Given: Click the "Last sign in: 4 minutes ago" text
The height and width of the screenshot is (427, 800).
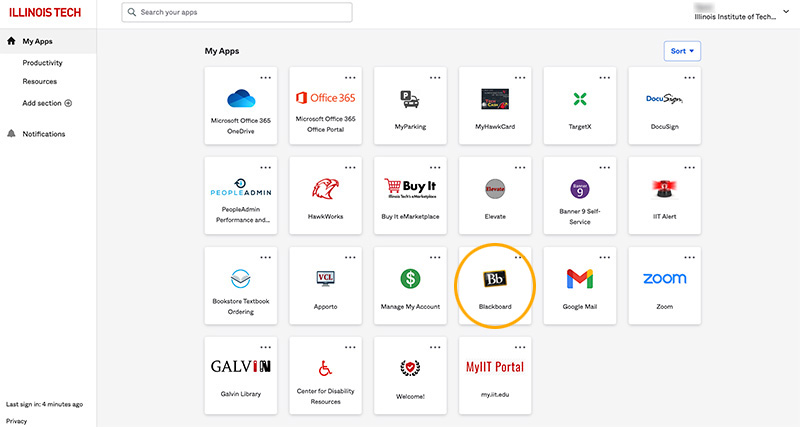Looking at the screenshot, I should point(44,404).
